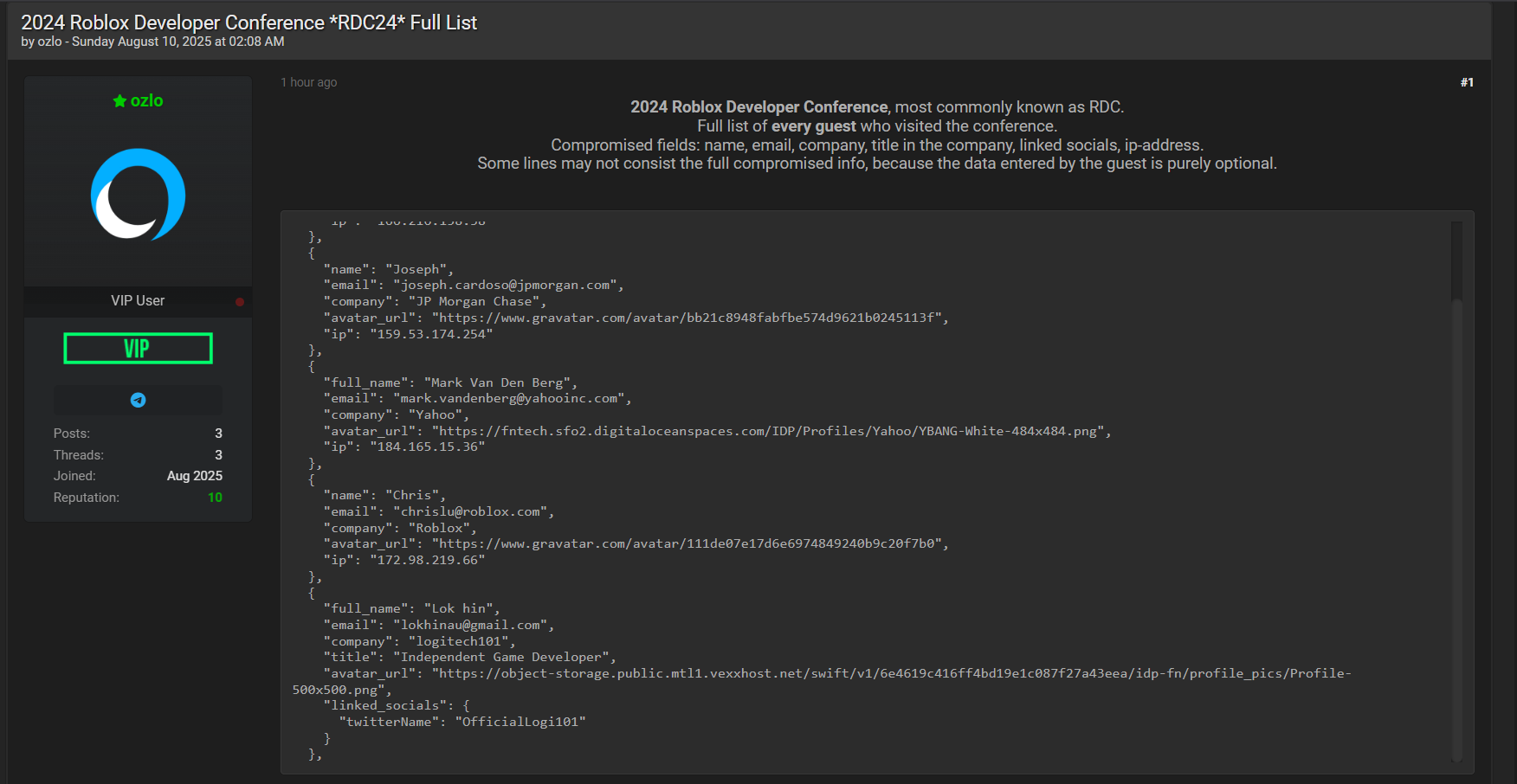The height and width of the screenshot is (784, 1517).
Task: Open the Telegram contact icon in profile
Action: click(x=138, y=400)
